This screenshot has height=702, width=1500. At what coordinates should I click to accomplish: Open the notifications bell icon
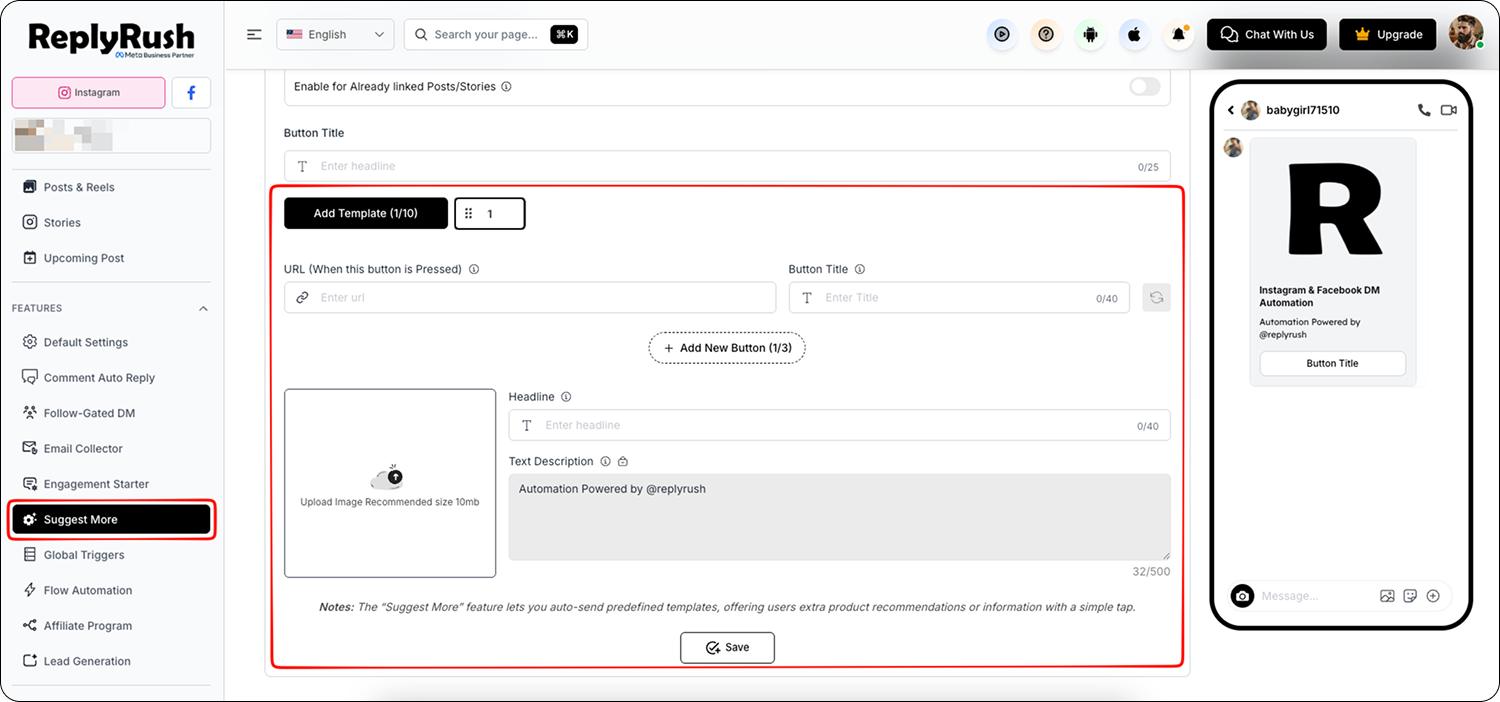click(x=1179, y=35)
